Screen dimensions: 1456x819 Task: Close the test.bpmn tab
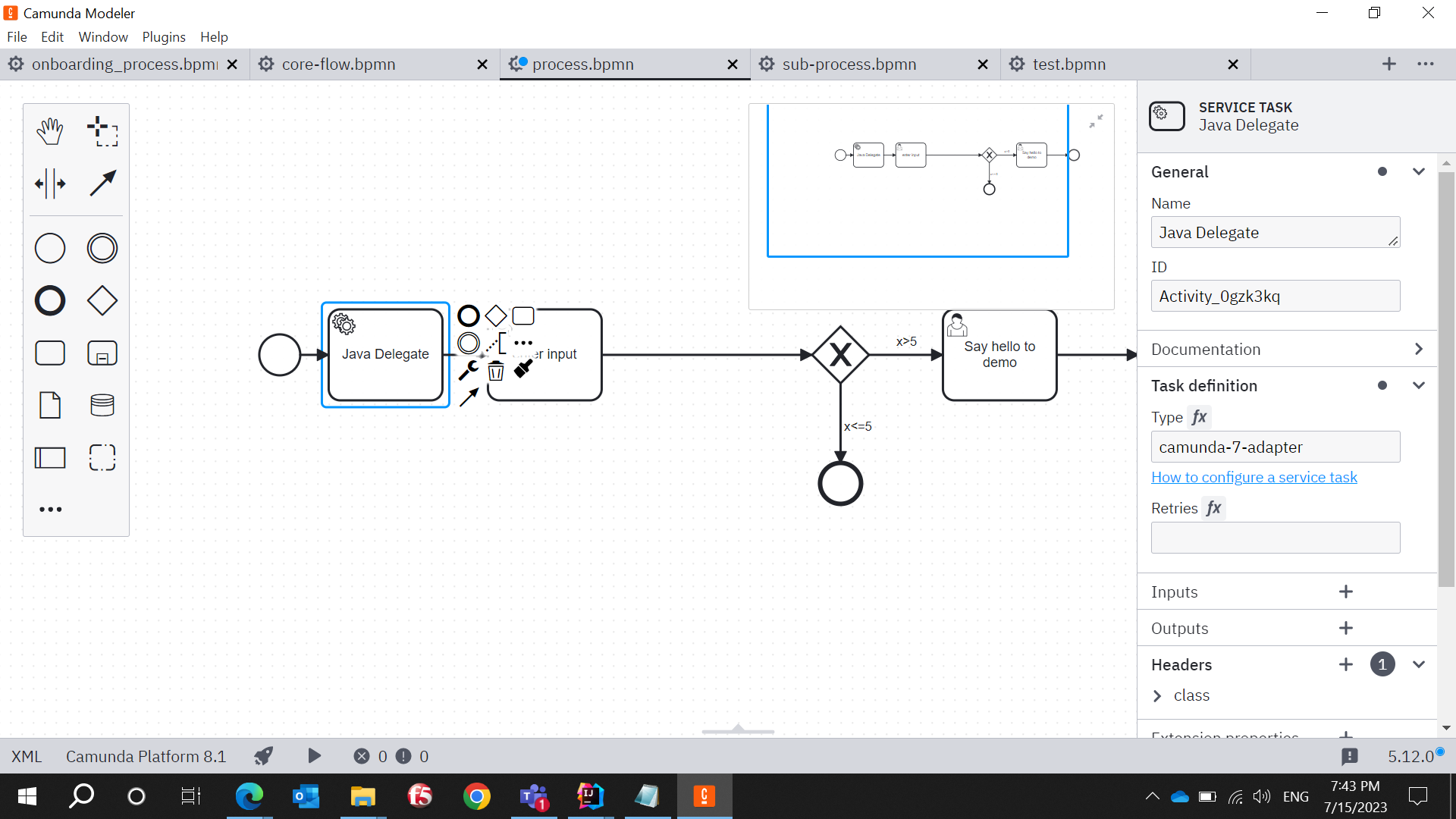click(x=1233, y=64)
